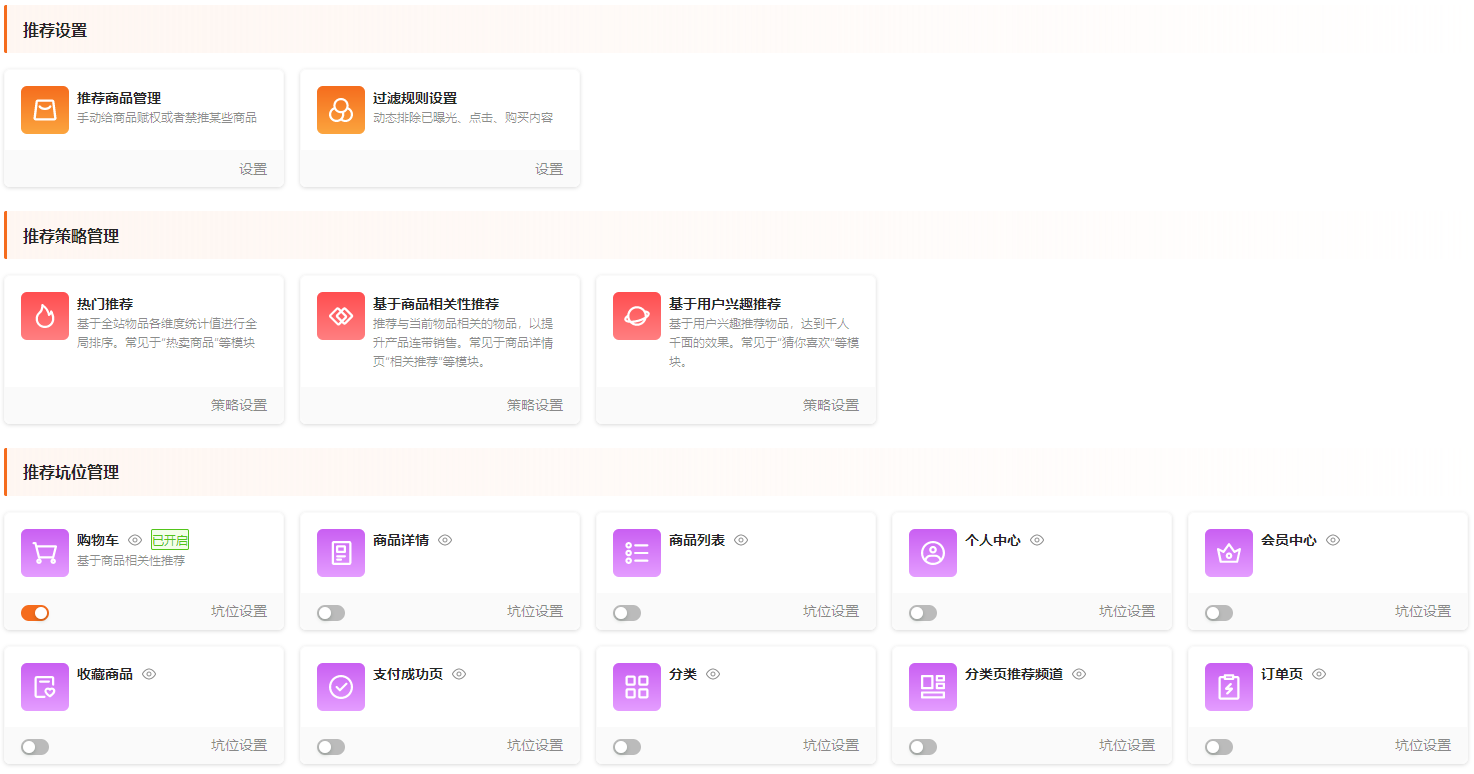Screen dimensions: 1474x774
Task: Preview 商品列表 slot via eye icon
Action: pos(741,540)
